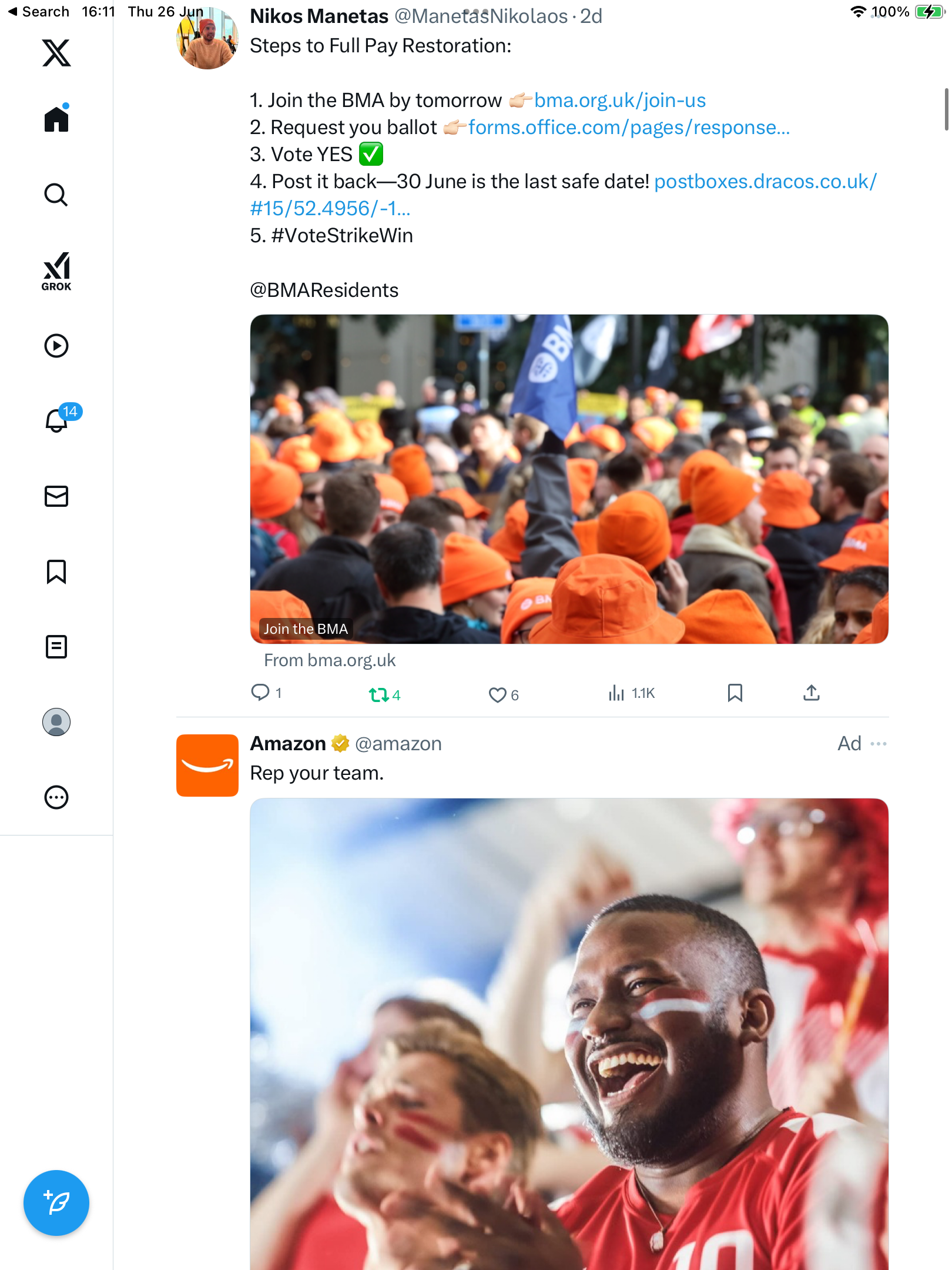Open the Search explore icon

[56, 195]
